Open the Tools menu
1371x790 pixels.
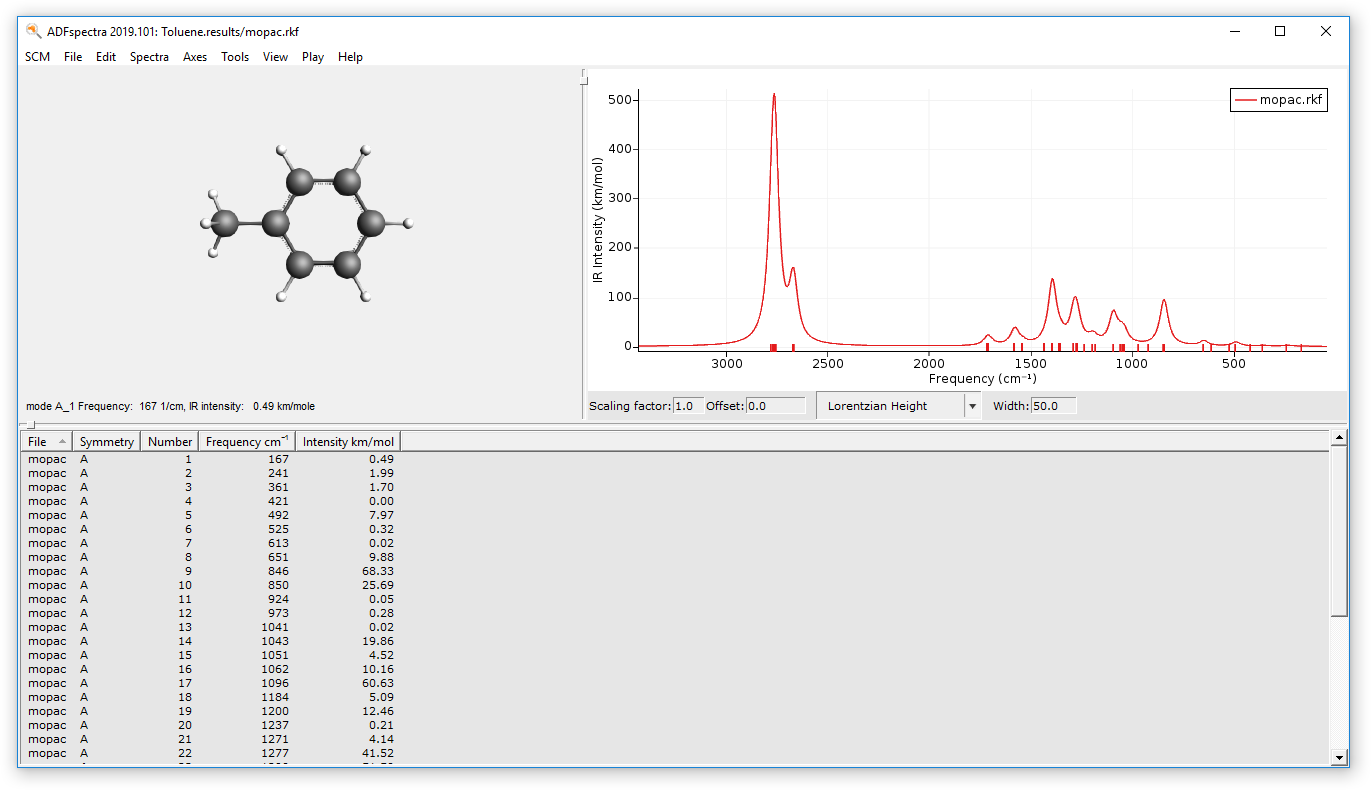[x=235, y=57]
